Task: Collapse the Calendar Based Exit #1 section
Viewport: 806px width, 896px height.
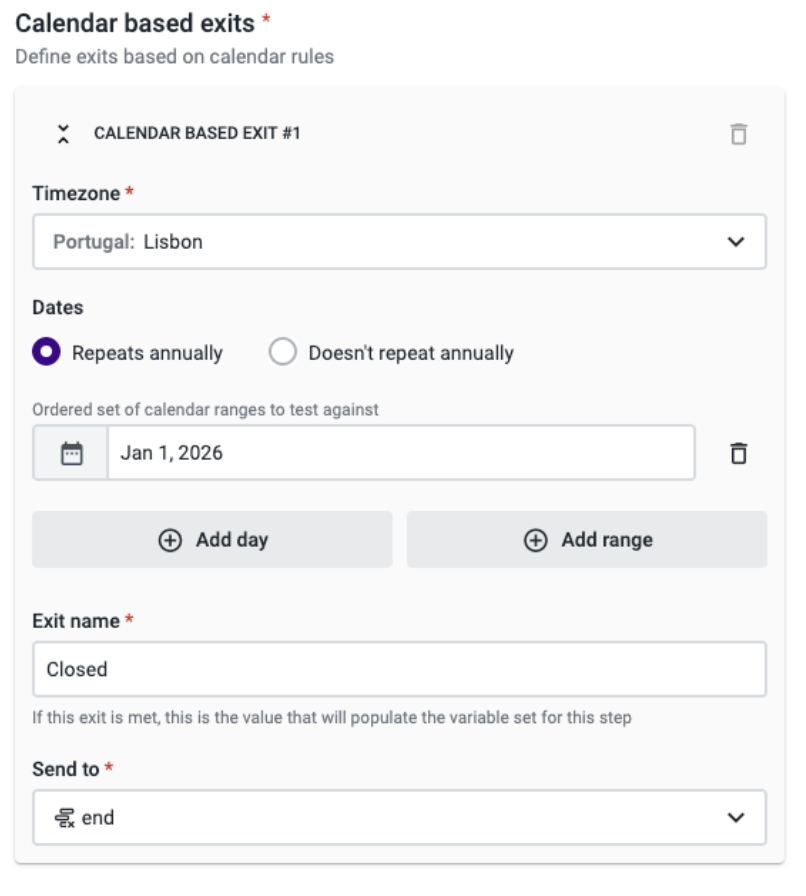Action: click(x=64, y=134)
